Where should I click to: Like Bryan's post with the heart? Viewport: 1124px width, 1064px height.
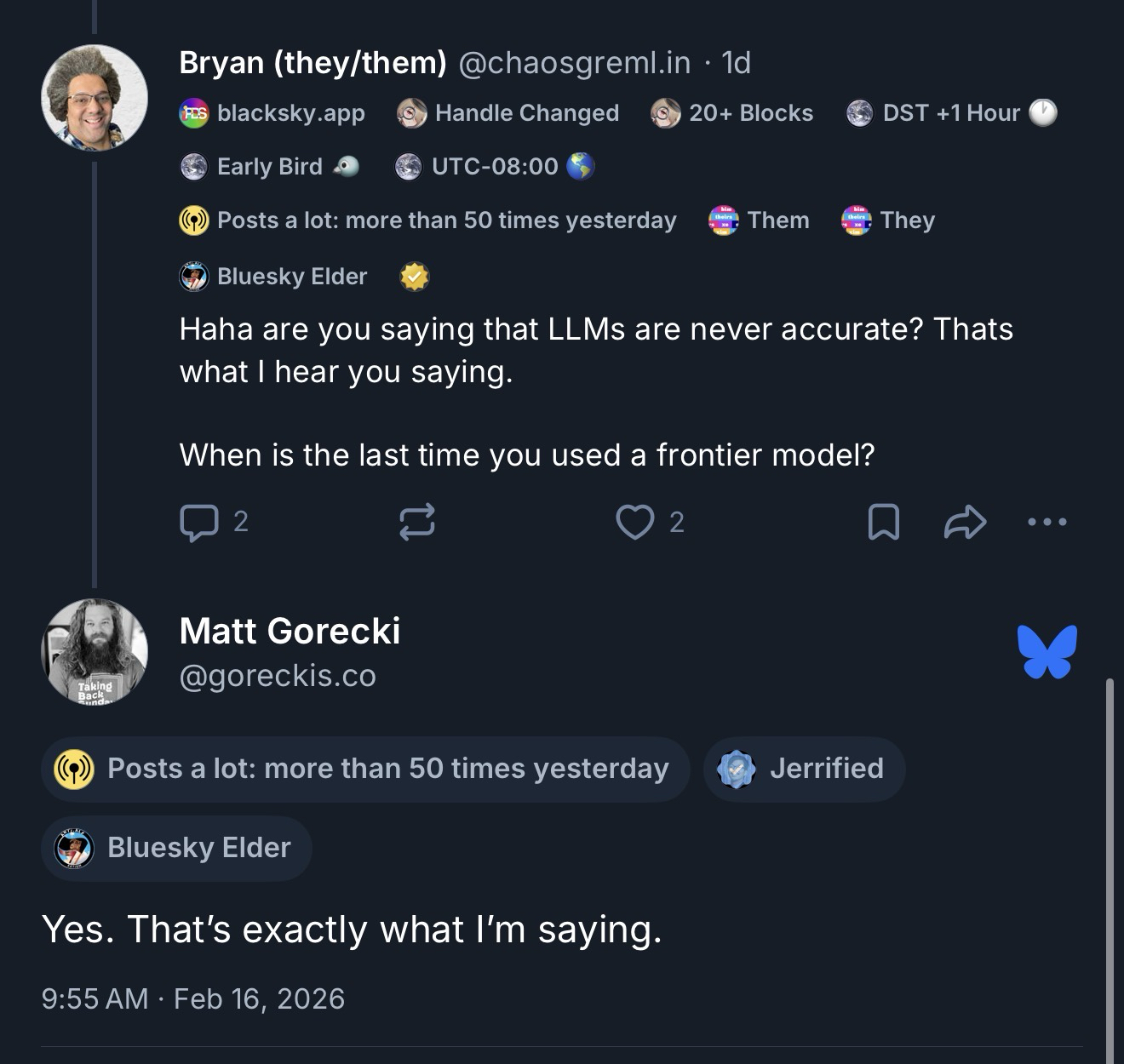(x=635, y=522)
